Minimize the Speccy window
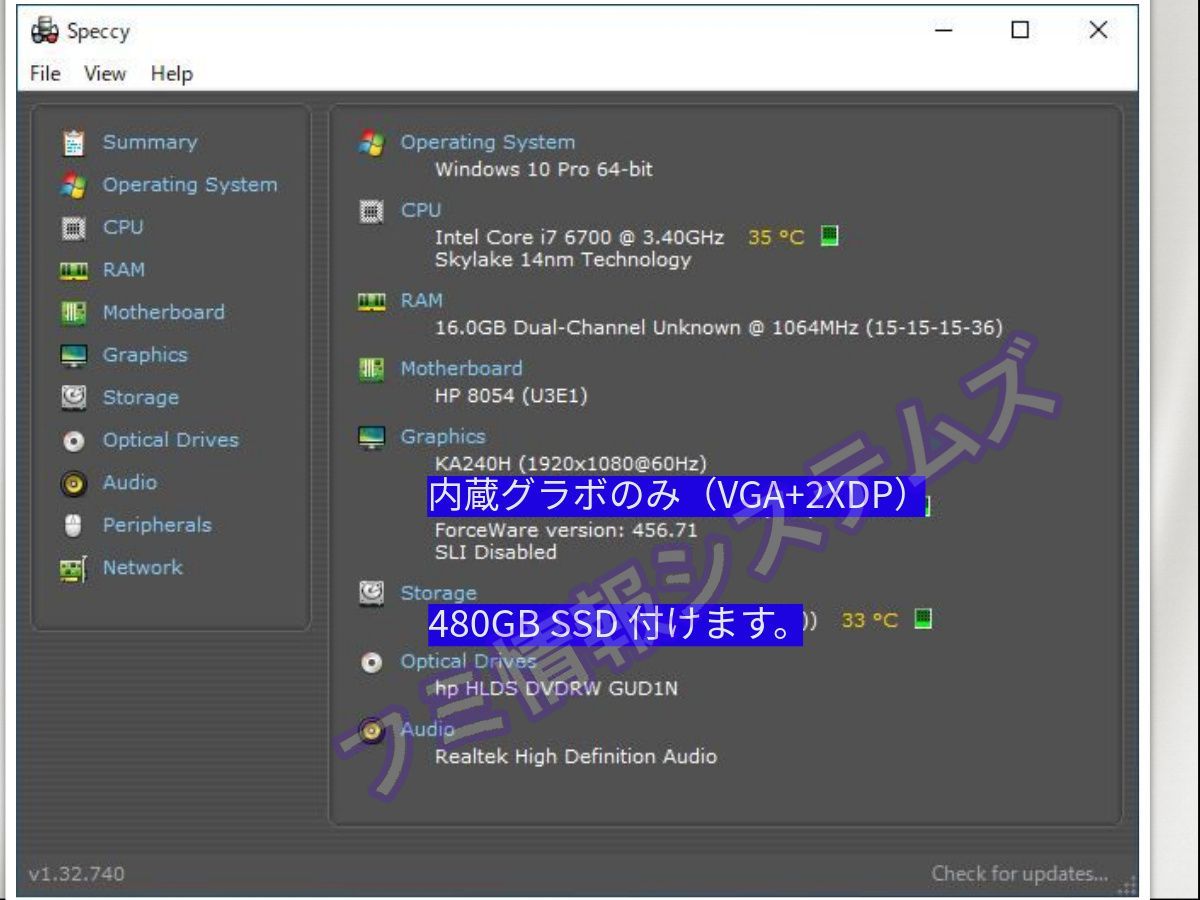Screen dimensions: 1200x900 click(944, 30)
